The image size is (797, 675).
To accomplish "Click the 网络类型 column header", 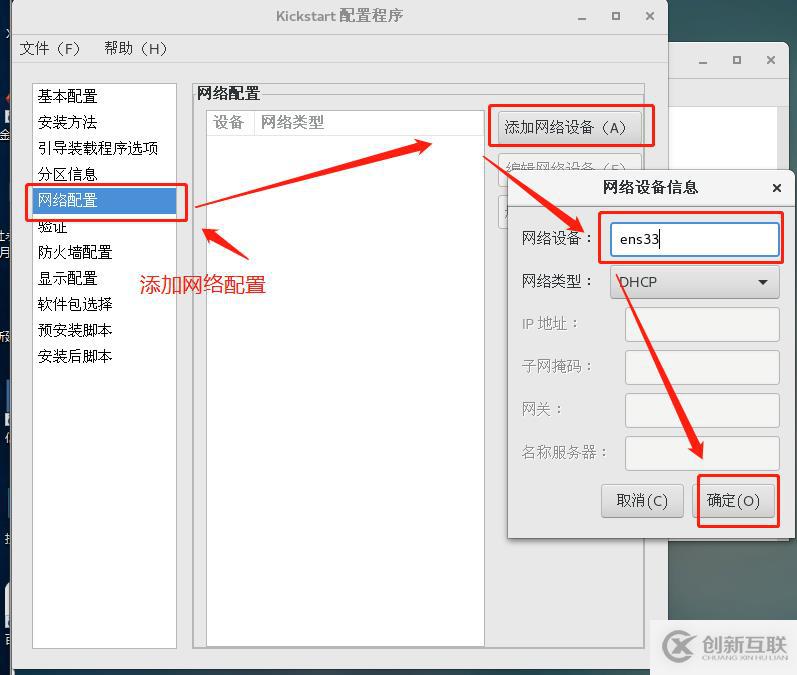I will 369,122.
